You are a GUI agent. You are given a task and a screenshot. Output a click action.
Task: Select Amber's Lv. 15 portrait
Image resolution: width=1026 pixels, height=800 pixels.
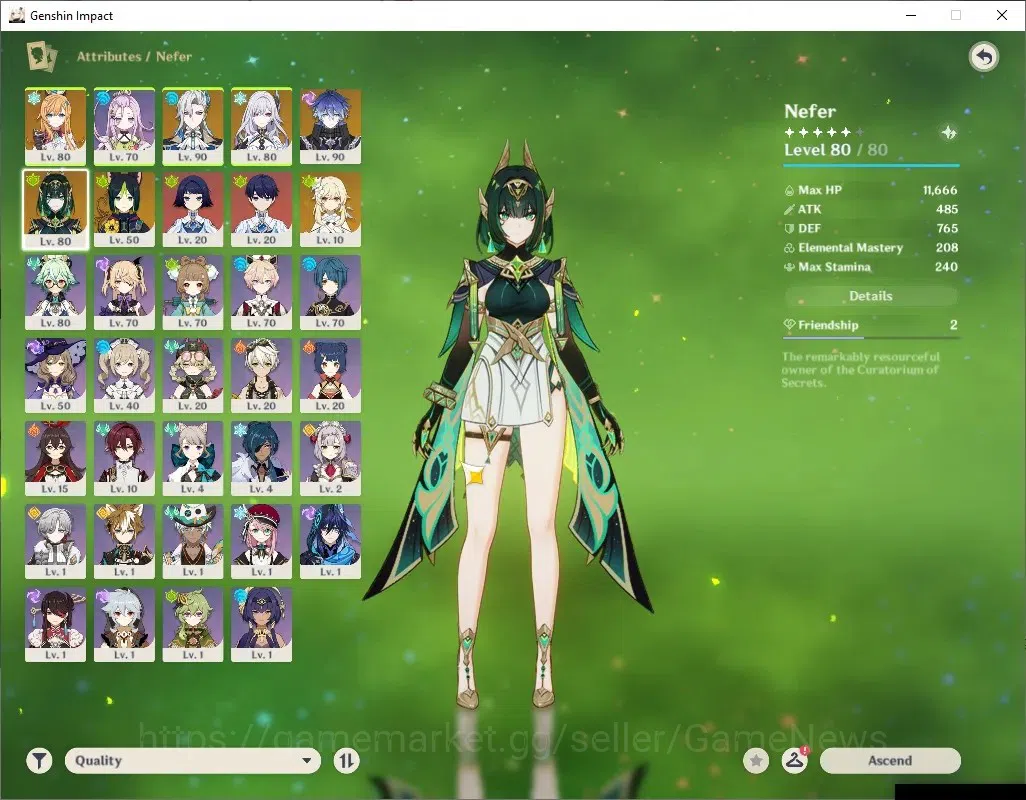(56, 459)
